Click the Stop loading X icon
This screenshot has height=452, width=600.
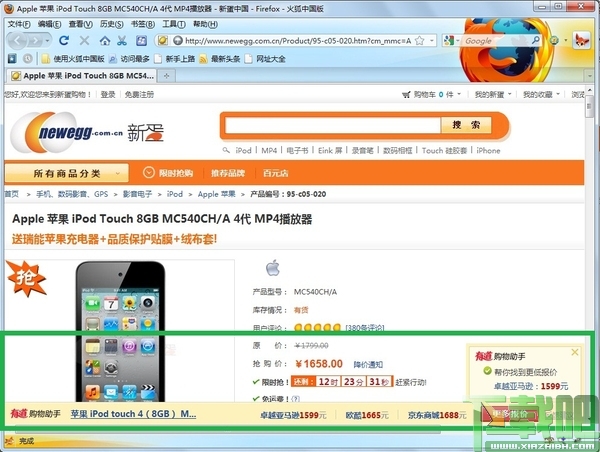click(85, 40)
